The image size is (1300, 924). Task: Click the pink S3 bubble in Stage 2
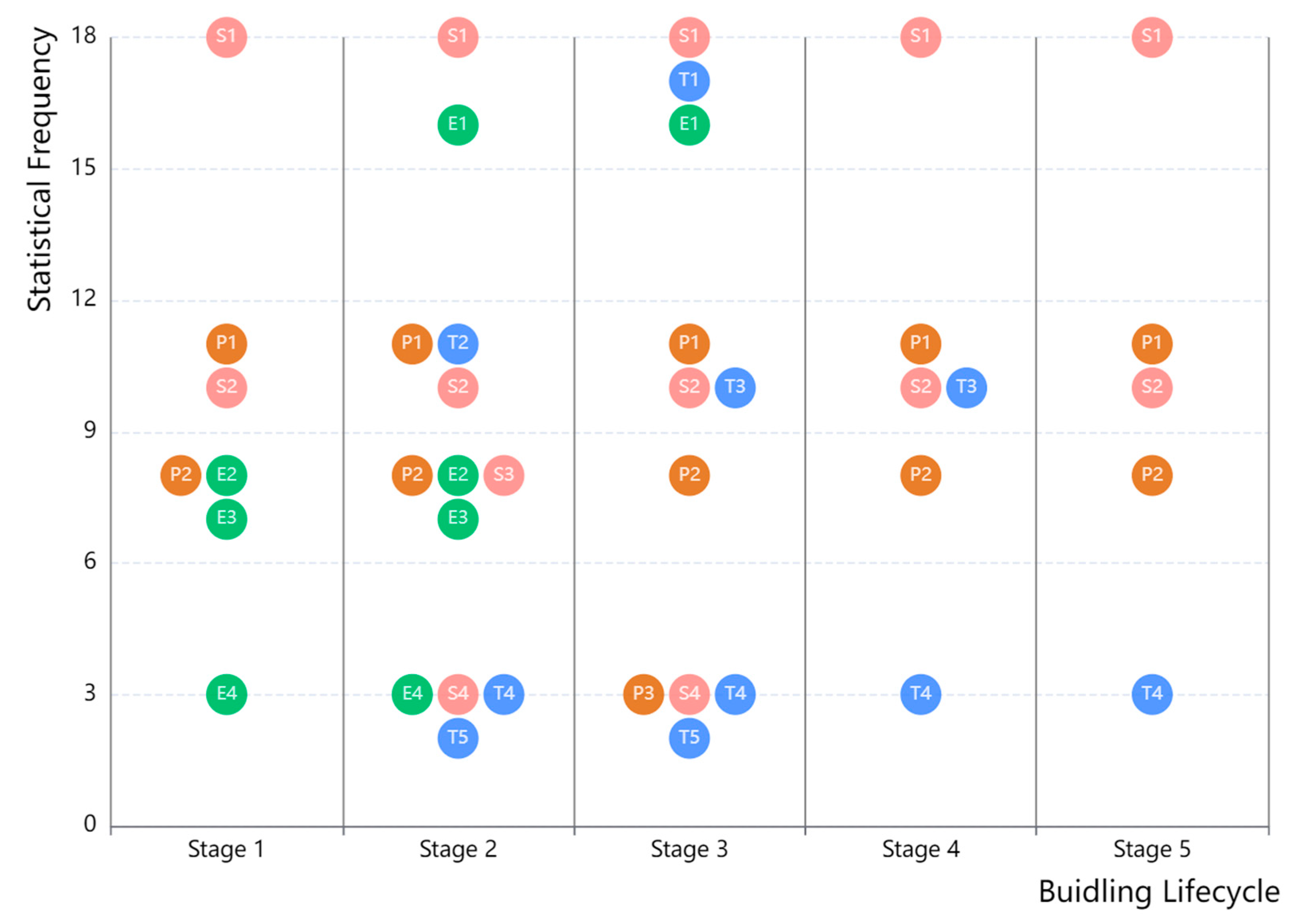point(504,475)
